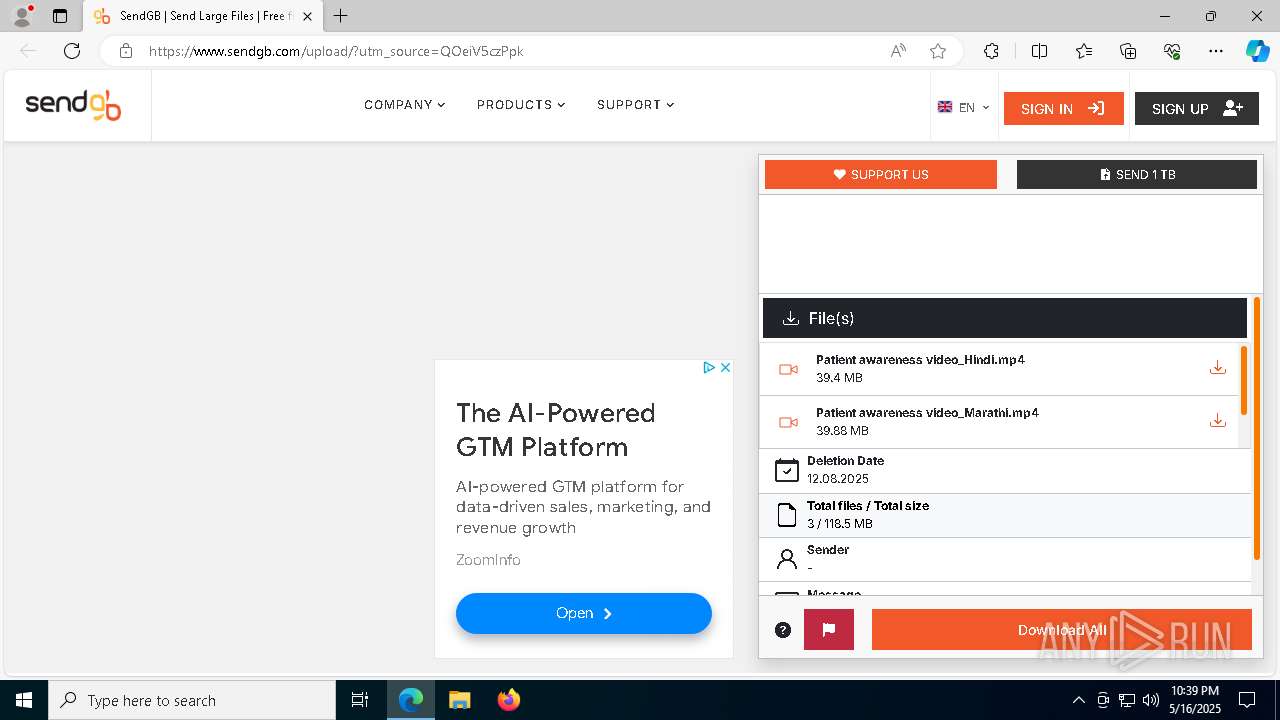Open the favorites list
This screenshot has width=1280, height=720.
tap(1084, 51)
